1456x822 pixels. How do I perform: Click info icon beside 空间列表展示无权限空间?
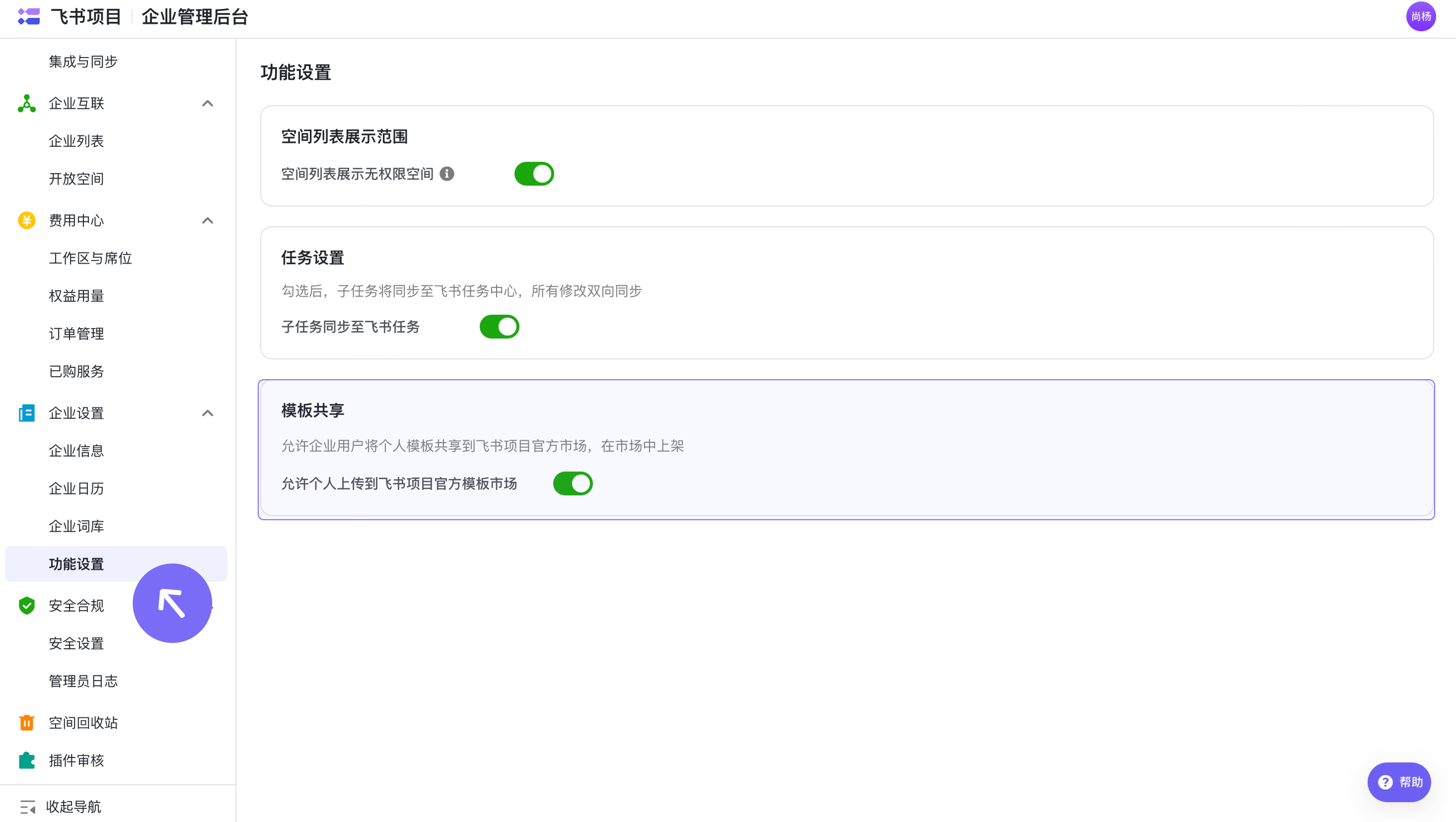(x=447, y=174)
